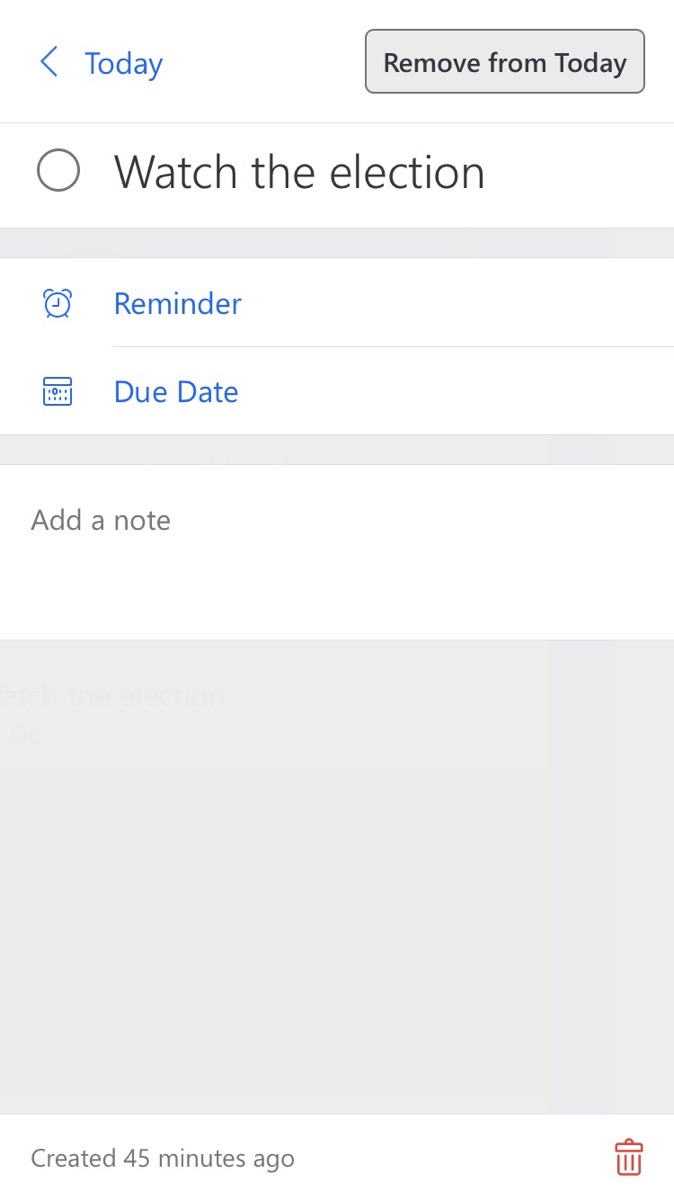The image size is (674, 1200).
Task: Mark Watch the election as complete
Action: pyautogui.click(x=58, y=171)
